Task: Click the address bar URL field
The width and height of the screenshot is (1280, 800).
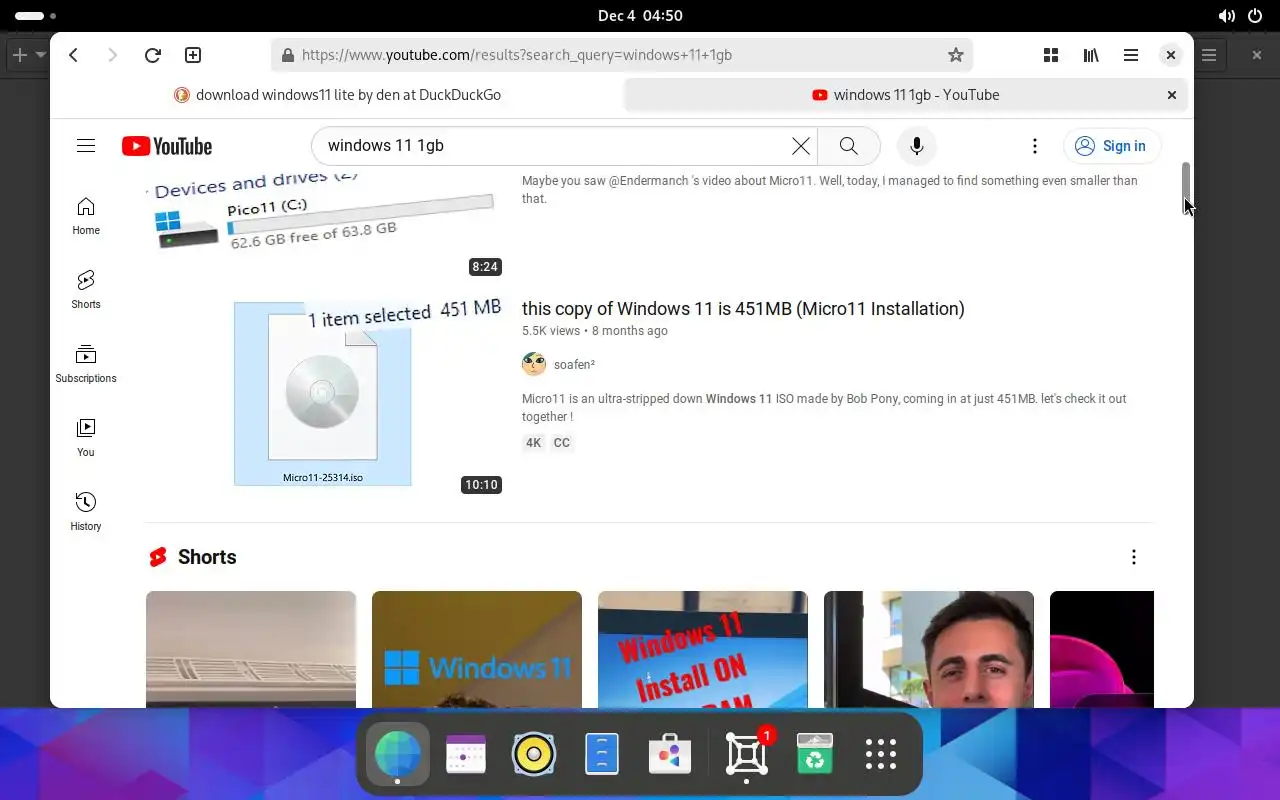Action: click(x=620, y=55)
